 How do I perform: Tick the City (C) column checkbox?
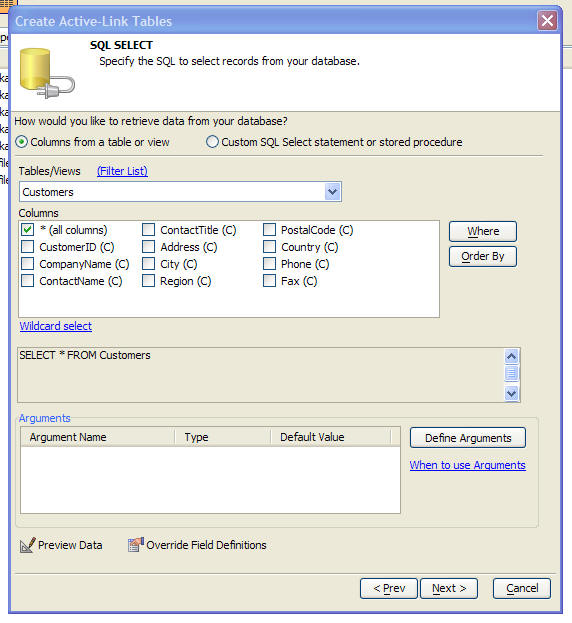pos(148,264)
